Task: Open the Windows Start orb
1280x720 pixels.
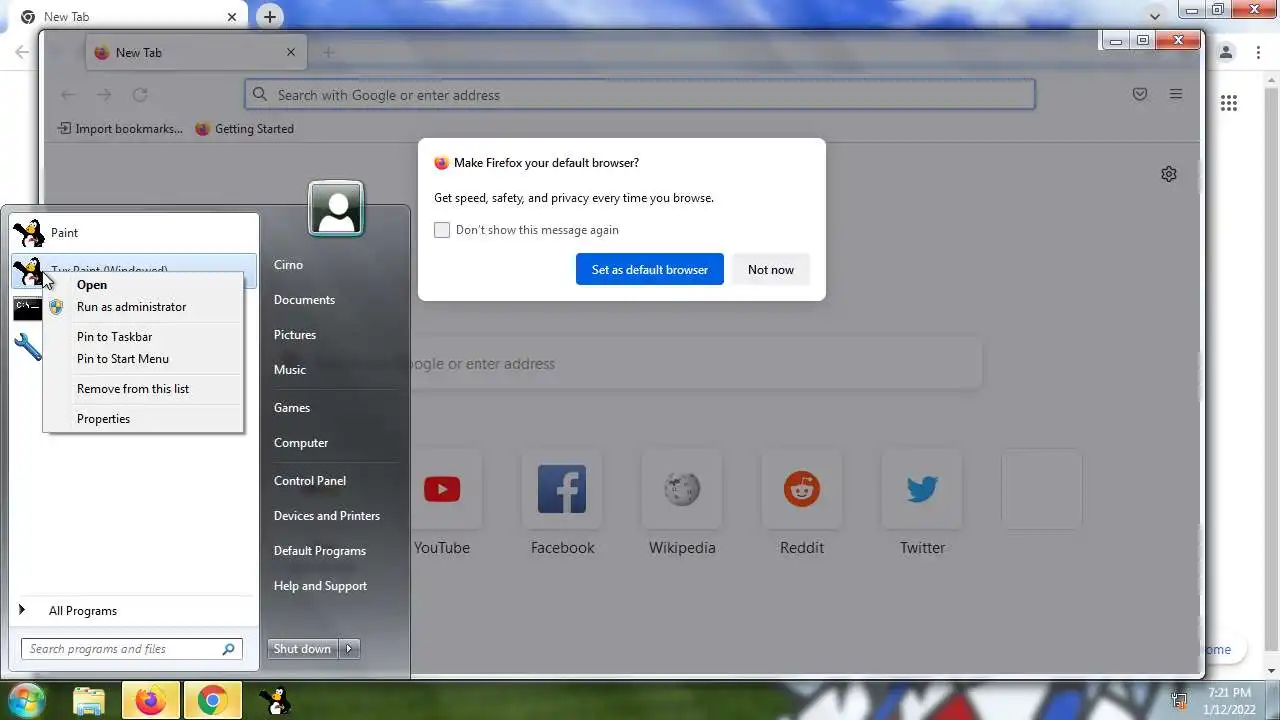Action: click(26, 700)
